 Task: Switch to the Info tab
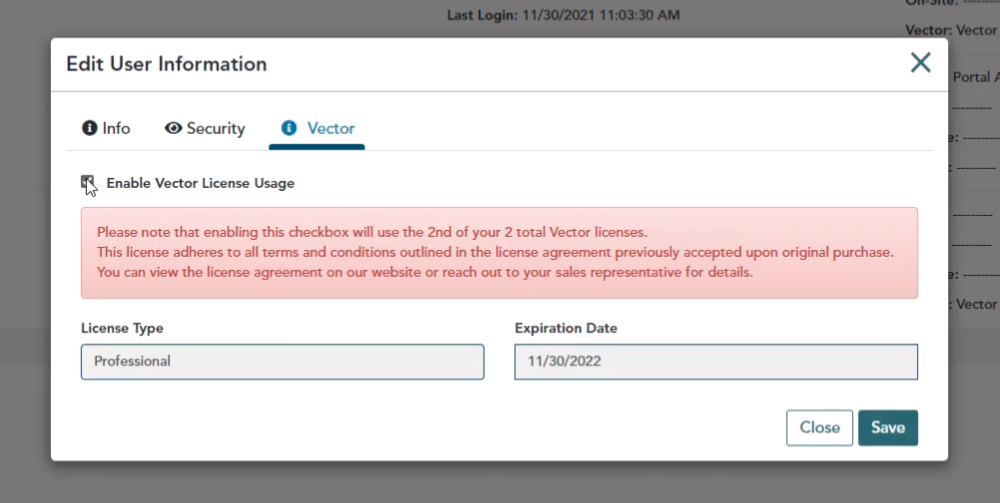(116, 128)
